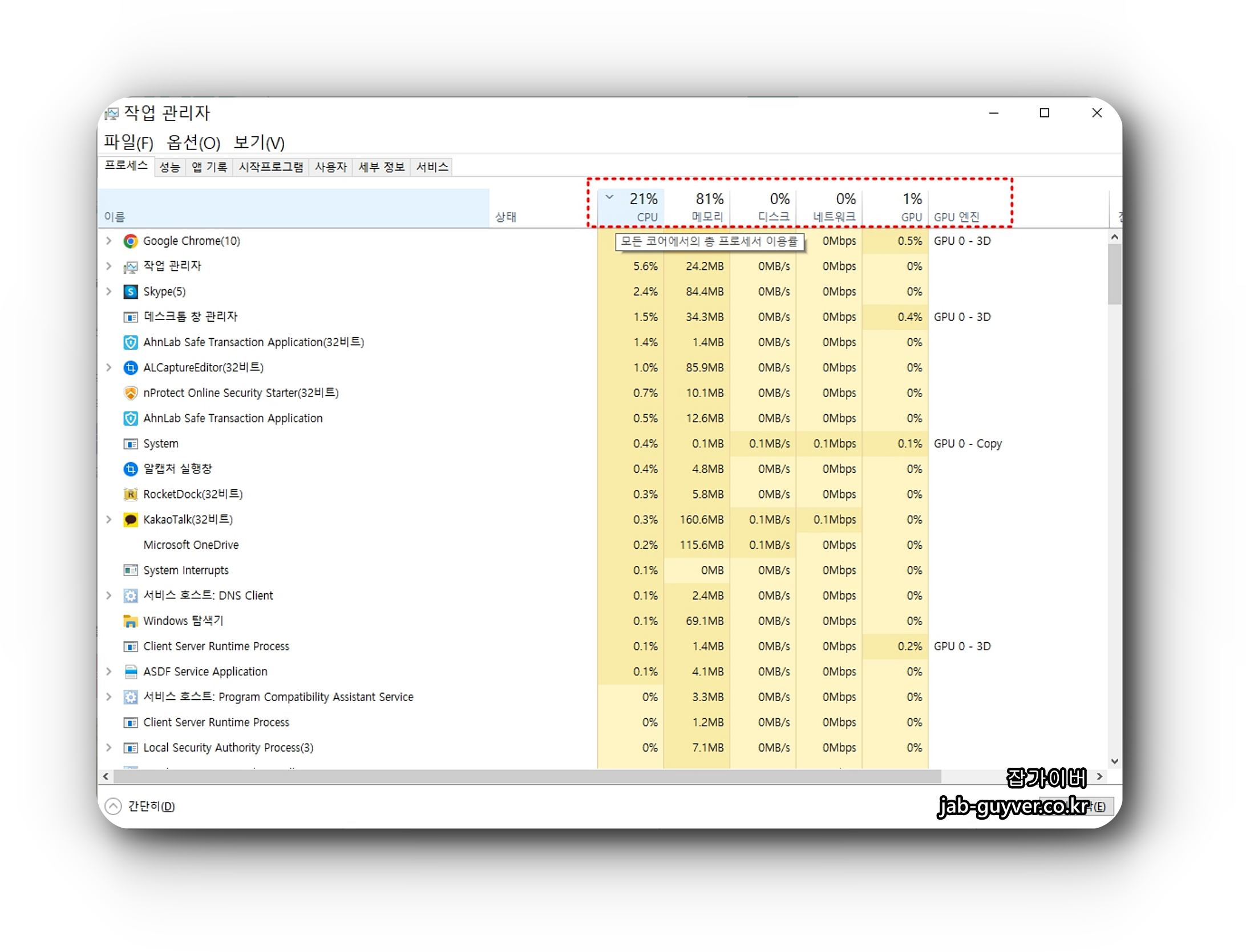
Task: Expand the KakaoTalk process tree
Action: 109,520
